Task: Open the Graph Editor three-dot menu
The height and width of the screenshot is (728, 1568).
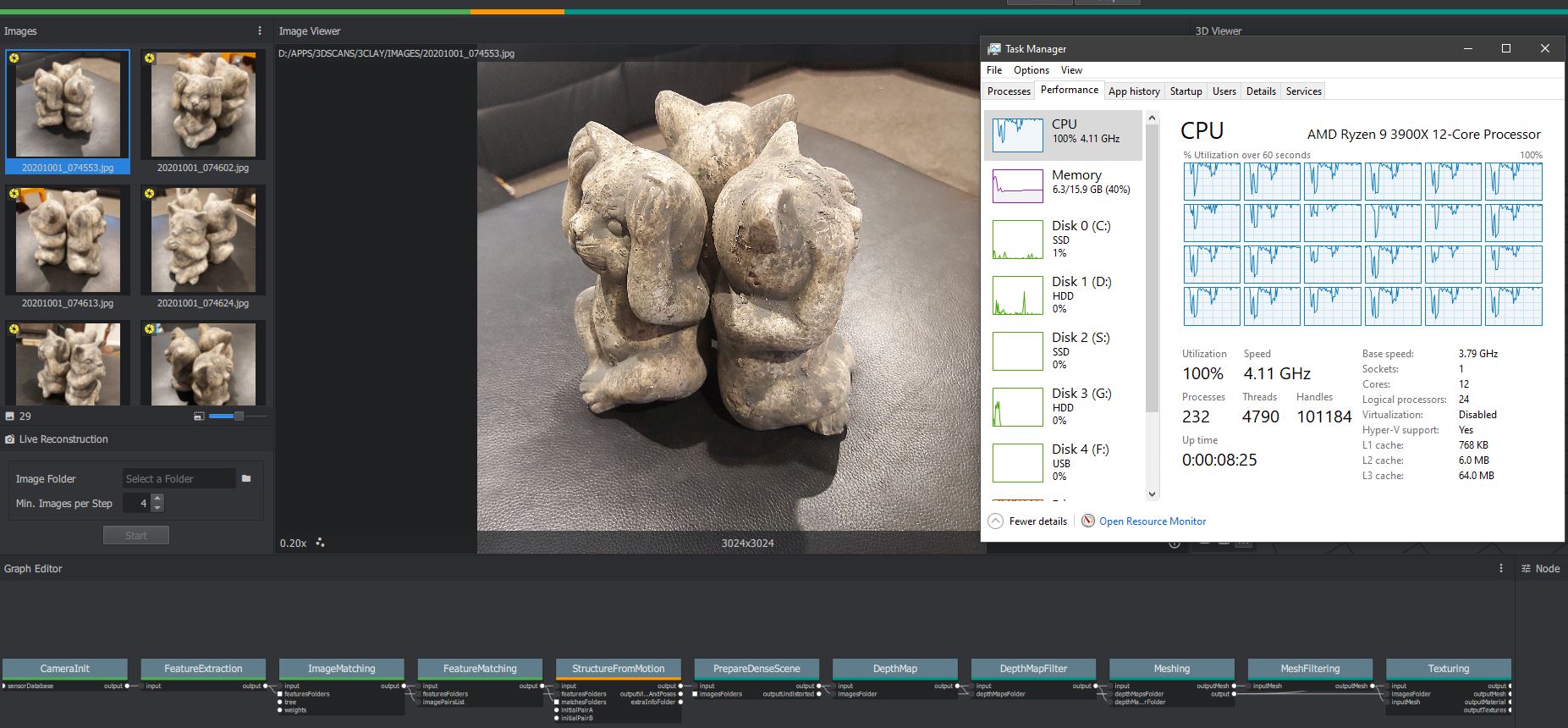Action: pyautogui.click(x=1501, y=569)
